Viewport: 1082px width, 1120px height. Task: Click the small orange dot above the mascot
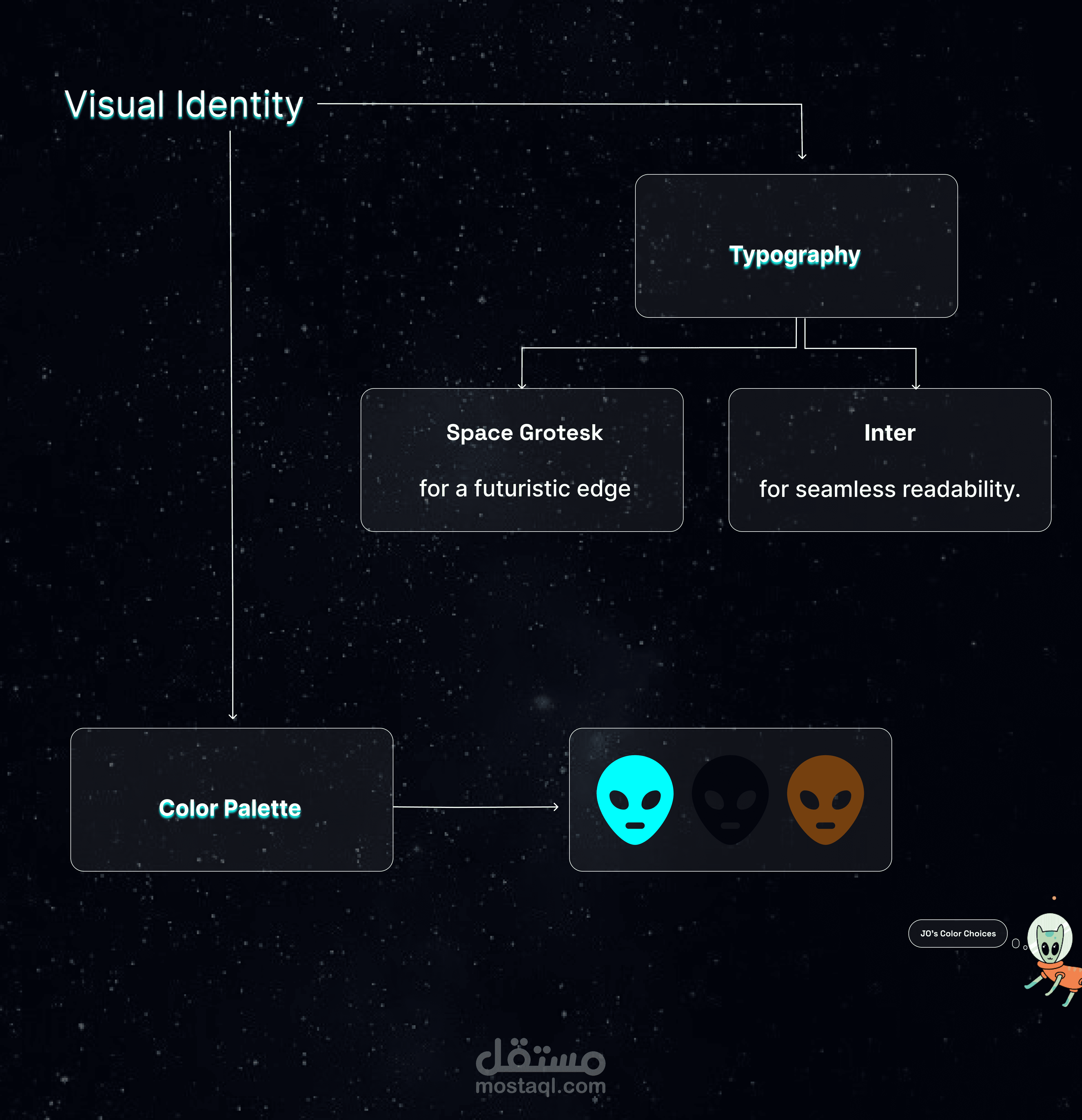[1054, 898]
